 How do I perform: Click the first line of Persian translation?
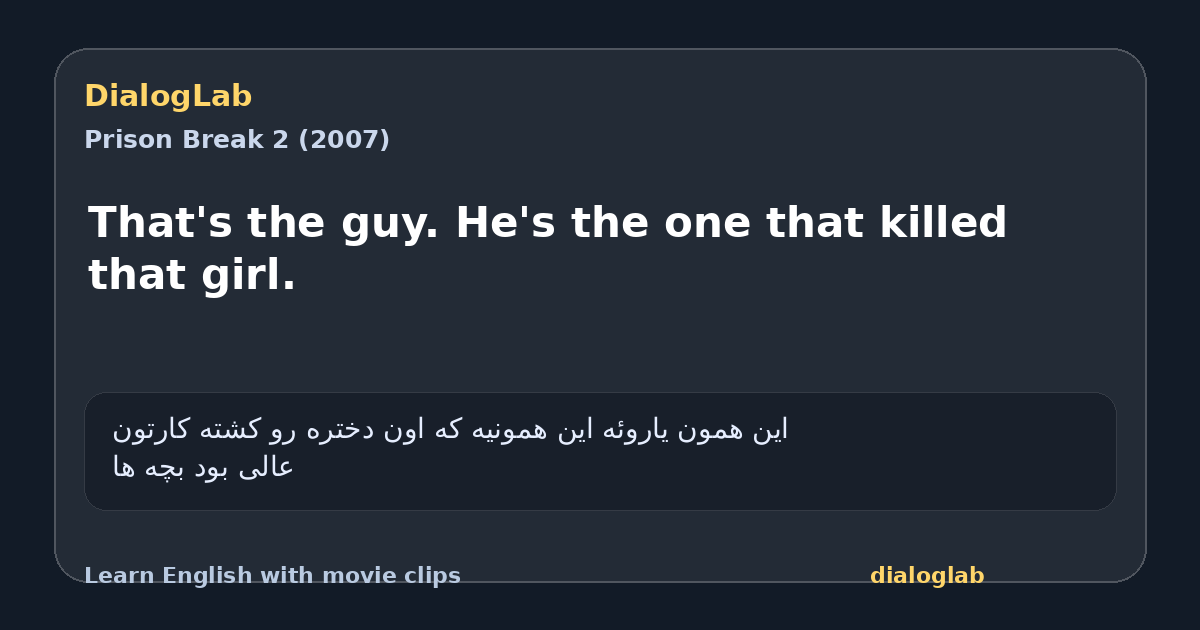pyautogui.click(x=450, y=429)
